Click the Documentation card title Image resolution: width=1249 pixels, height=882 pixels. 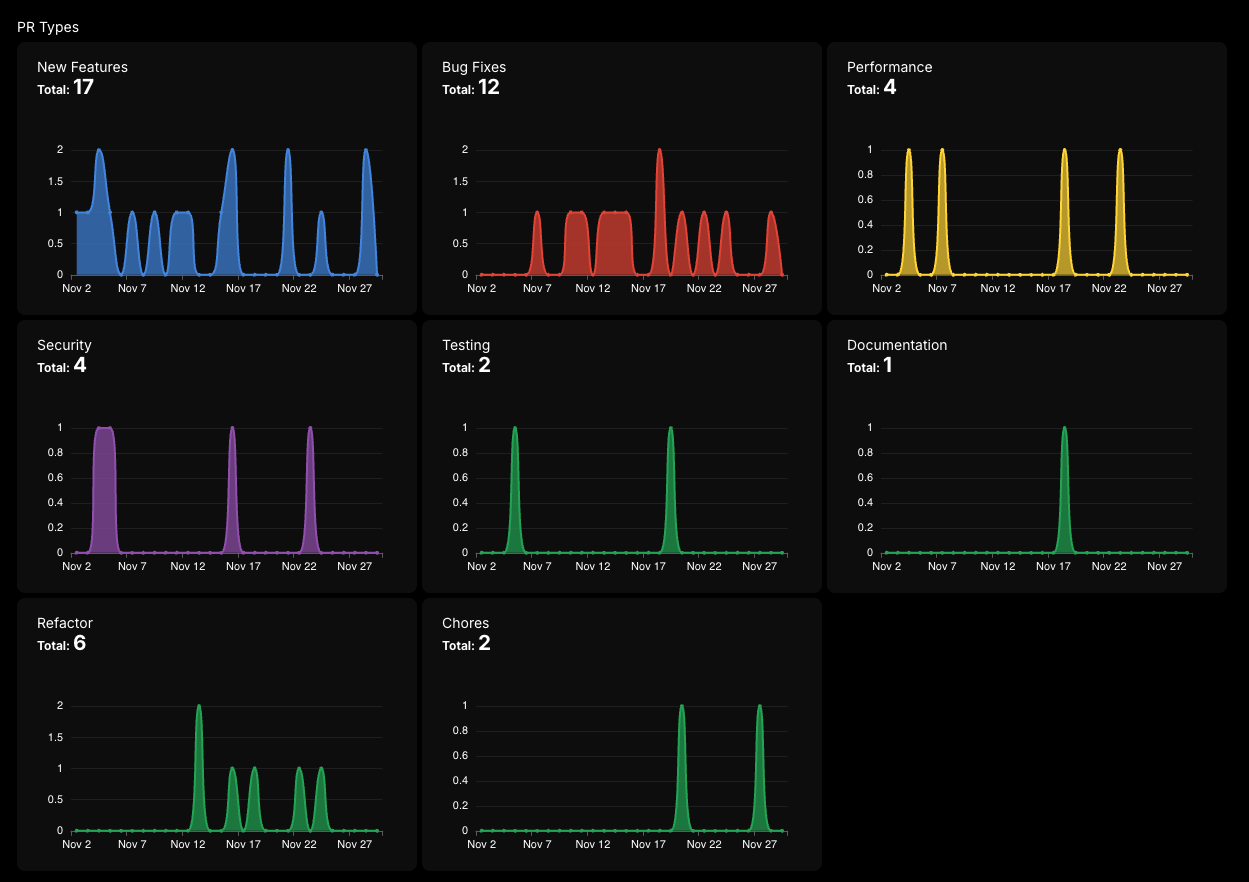tap(896, 345)
